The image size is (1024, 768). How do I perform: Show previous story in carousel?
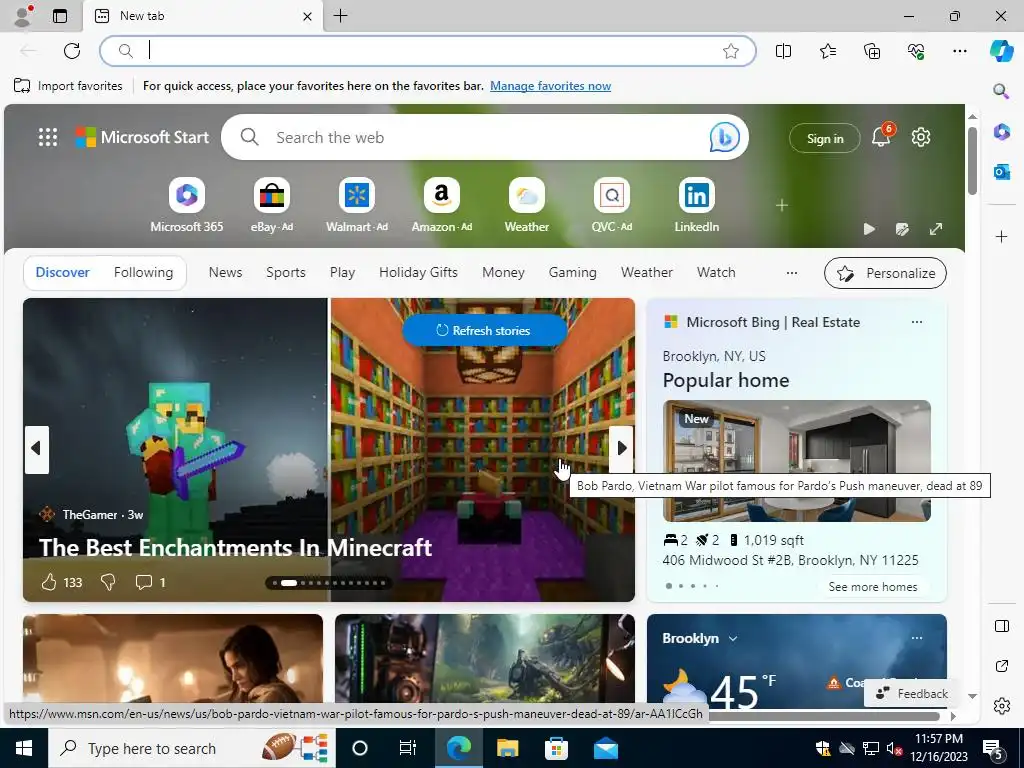point(37,449)
